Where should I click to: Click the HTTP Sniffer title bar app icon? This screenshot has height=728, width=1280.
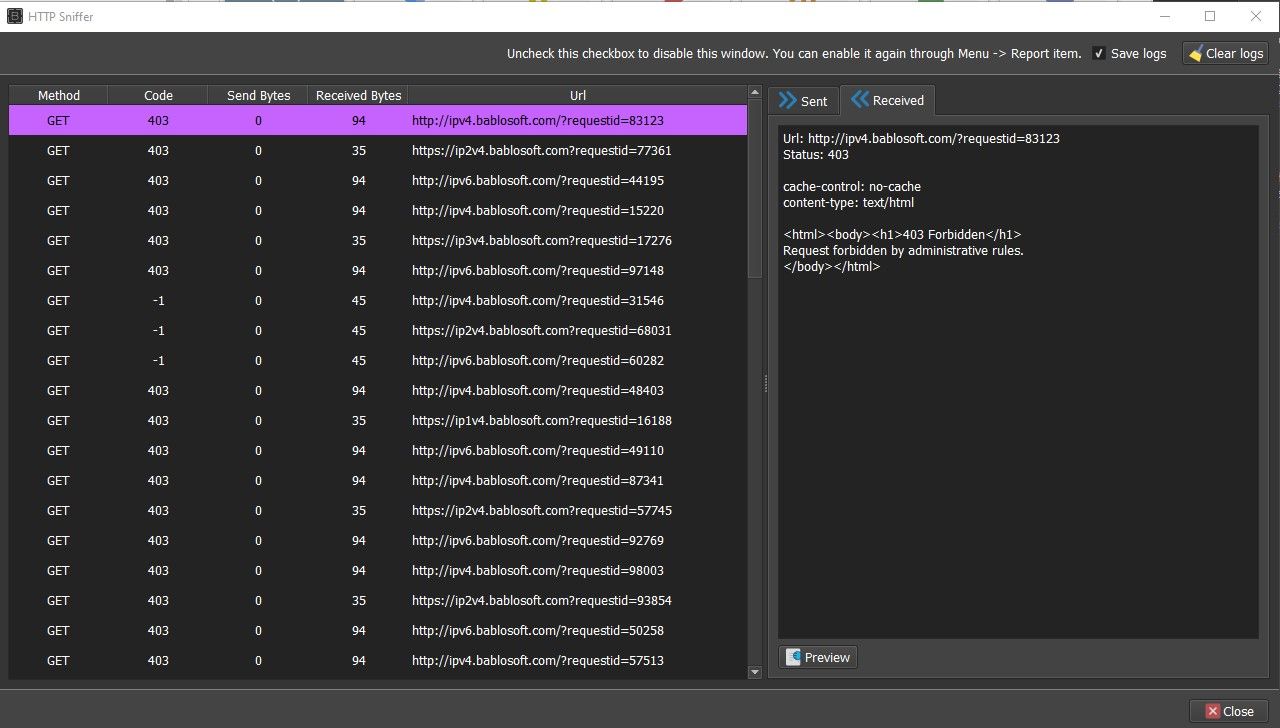pos(13,16)
